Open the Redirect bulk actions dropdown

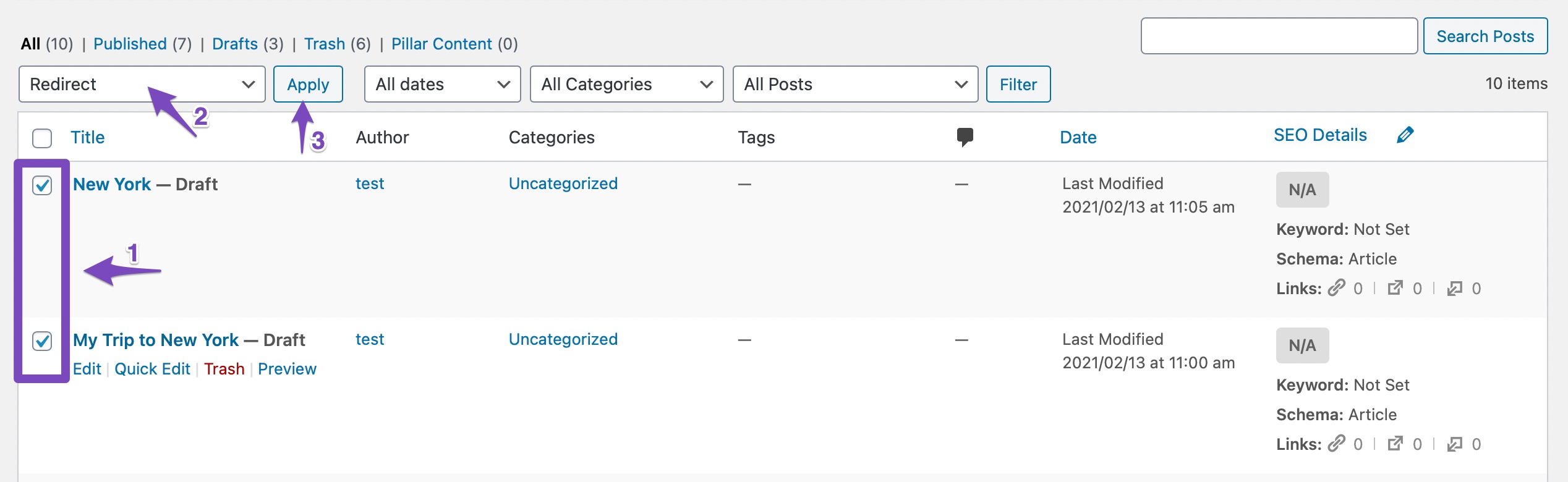coord(142,84)
